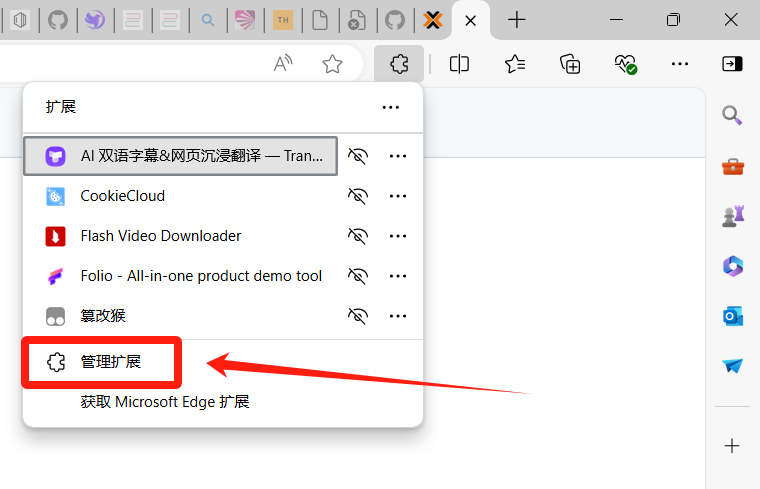Add page to favorites with star icon

pyautogui.click(x=332, y=64)
